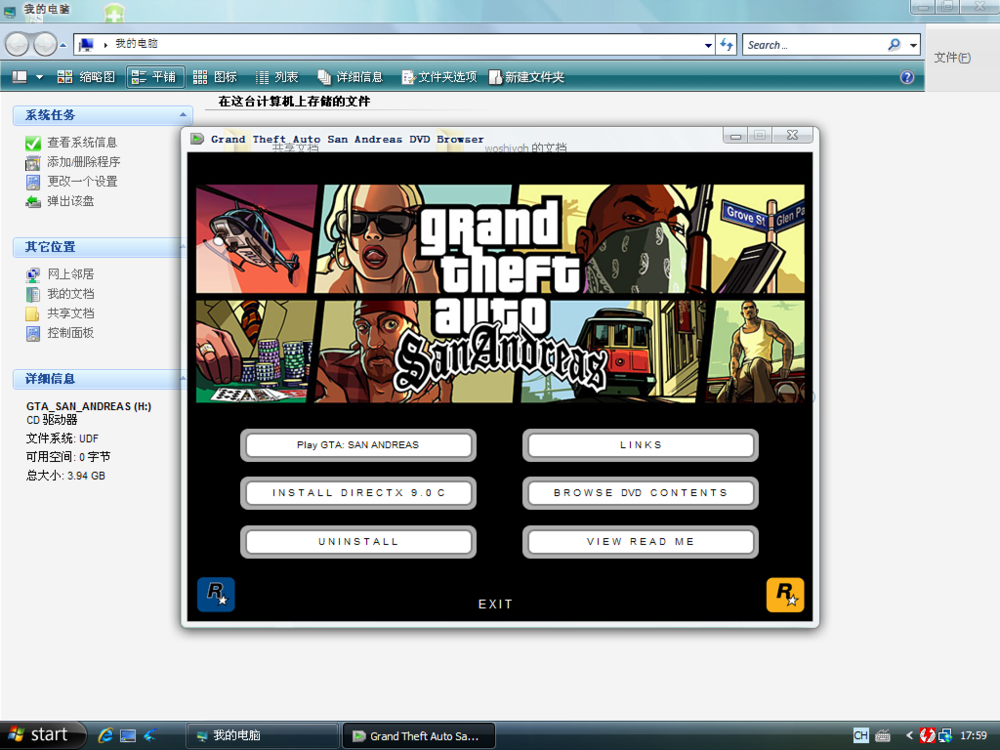Switch to 详细信息 details view

tap(350, 77)
